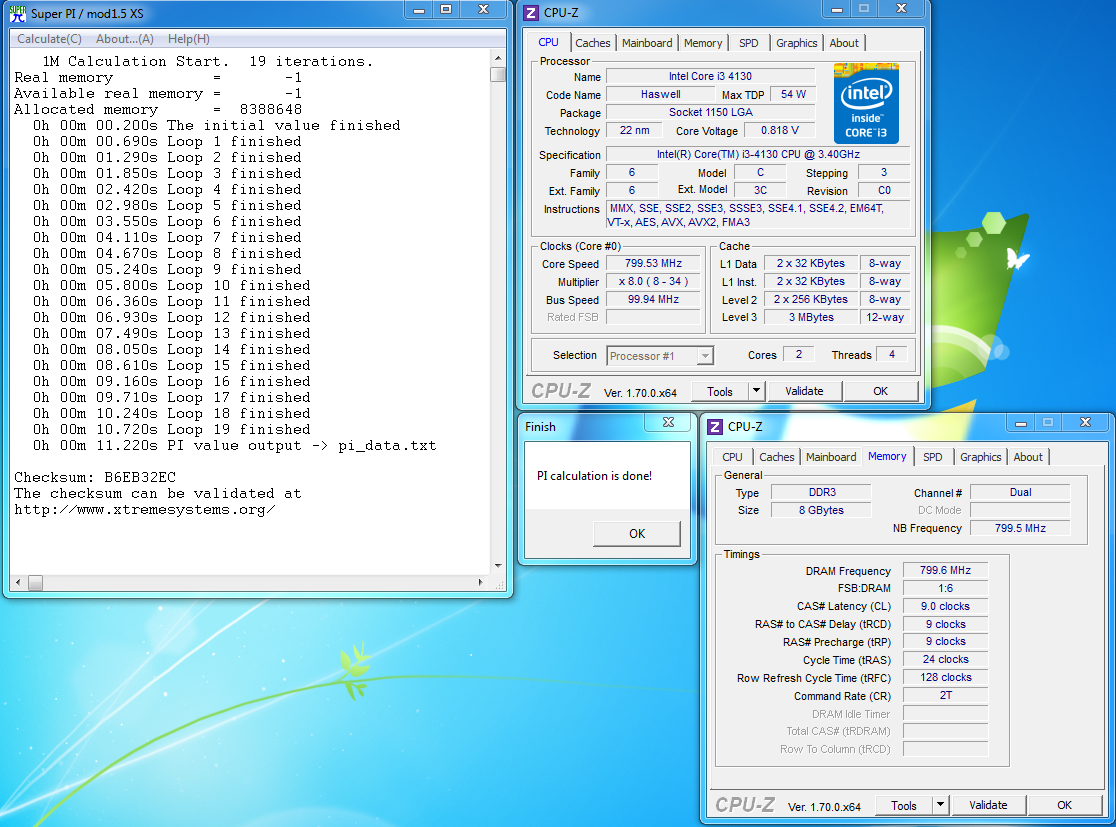Click the Package value Socket 1150 LGA
The height and width of the screenshot is (827, 1116).
click(x=710, y=112)
